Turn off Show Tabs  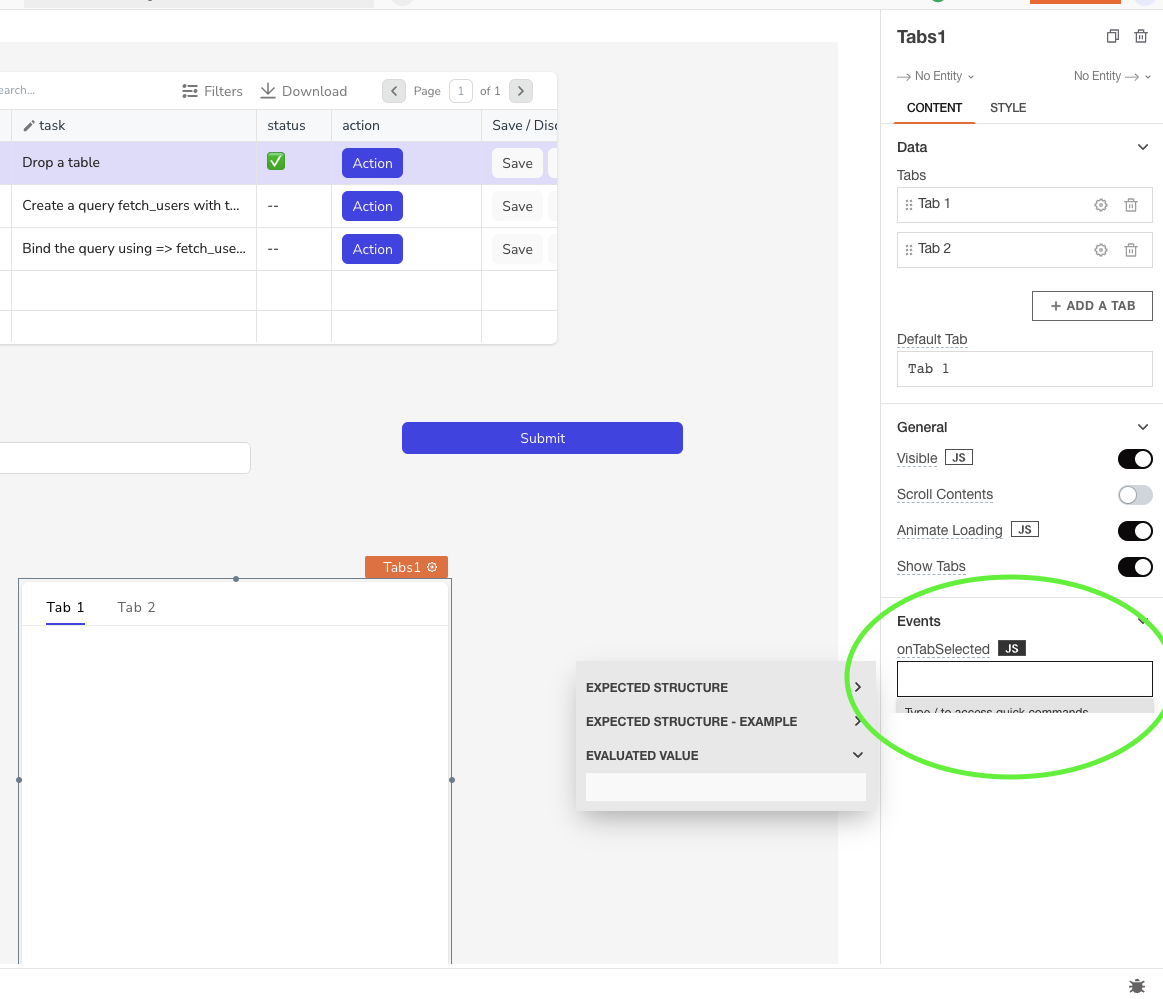tap(1135, 567)
